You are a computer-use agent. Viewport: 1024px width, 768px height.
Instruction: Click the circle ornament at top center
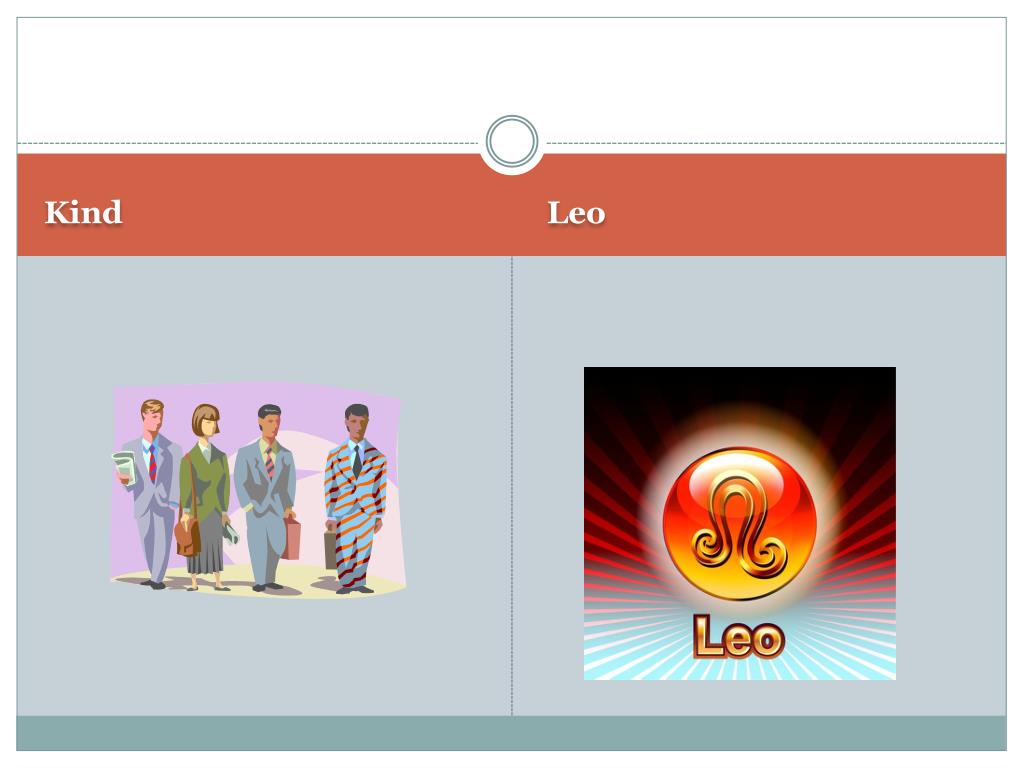click(512, 142)
